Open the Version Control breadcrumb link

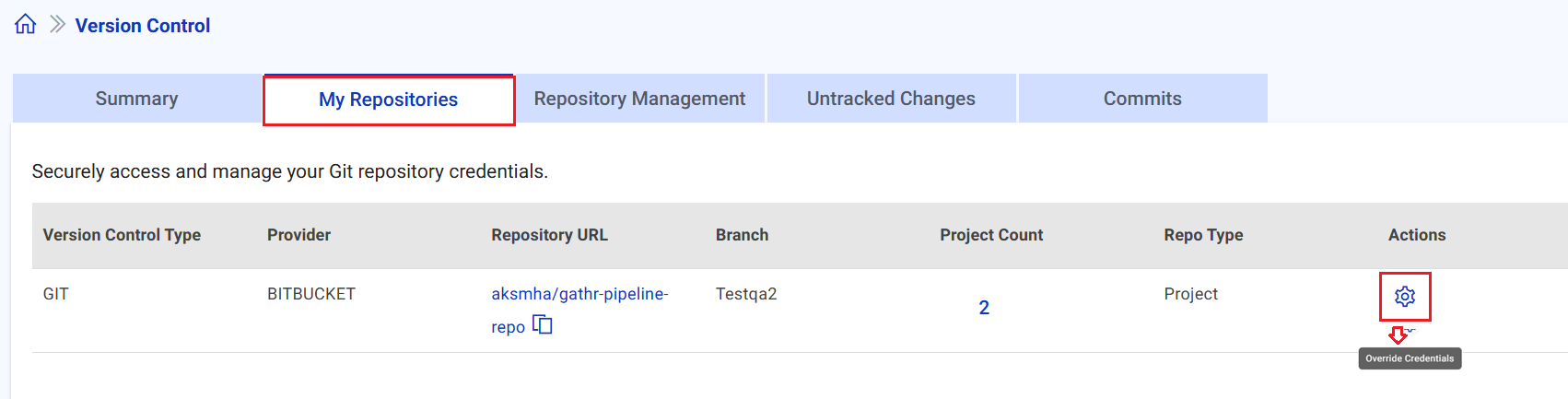pyautogui.click(x=143, y=26)
